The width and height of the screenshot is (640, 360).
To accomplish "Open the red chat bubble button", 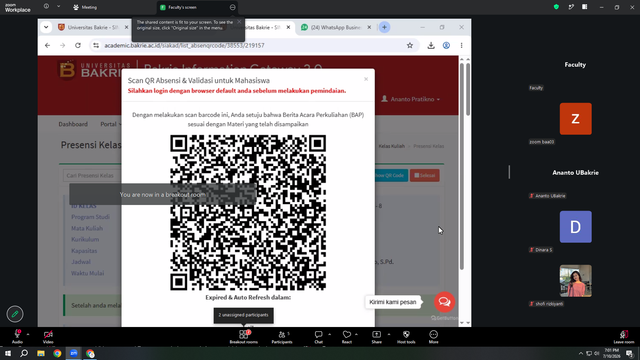I will [x=444, y=302].
